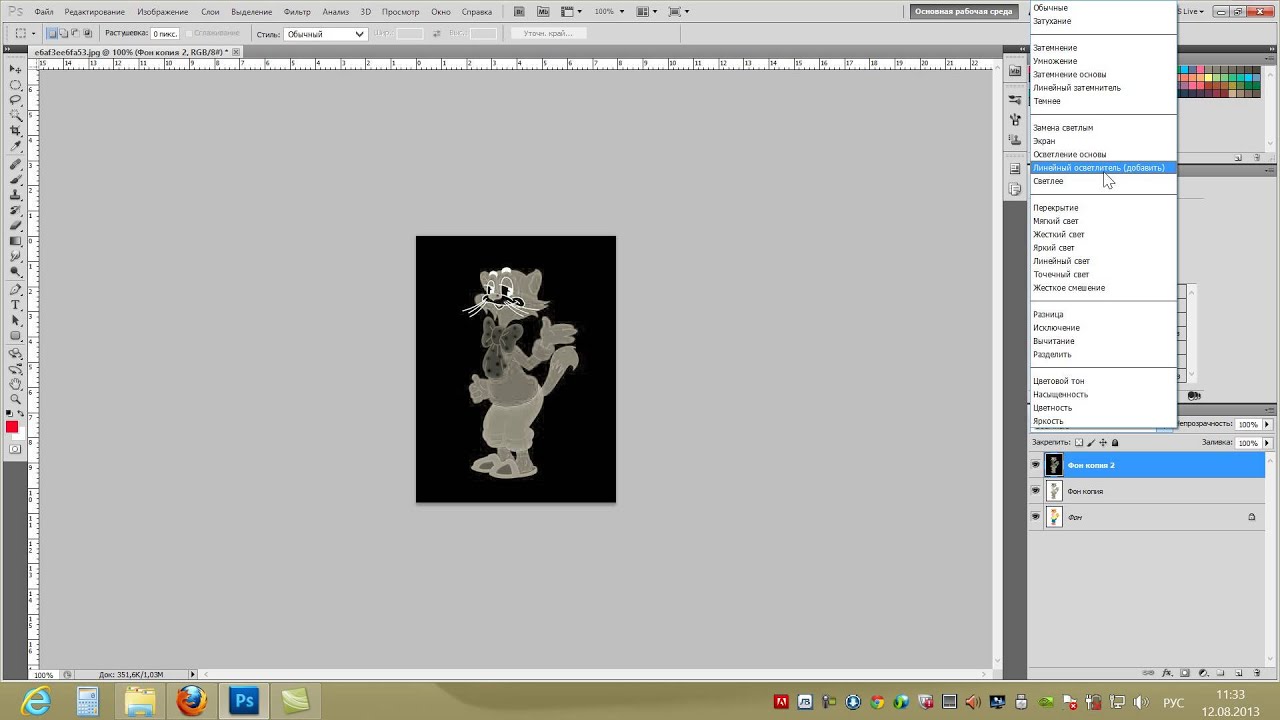Select the Gradient tool

pos(16,241)
